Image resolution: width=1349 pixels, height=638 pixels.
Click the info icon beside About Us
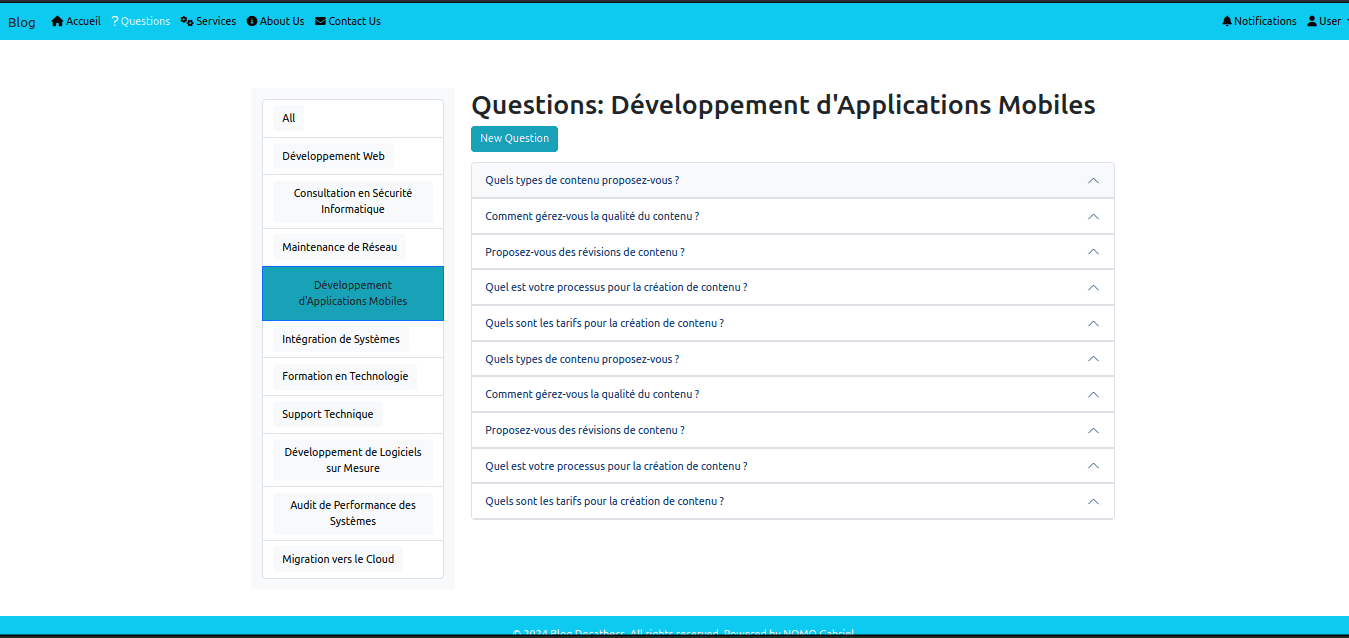tap(252, 21)
